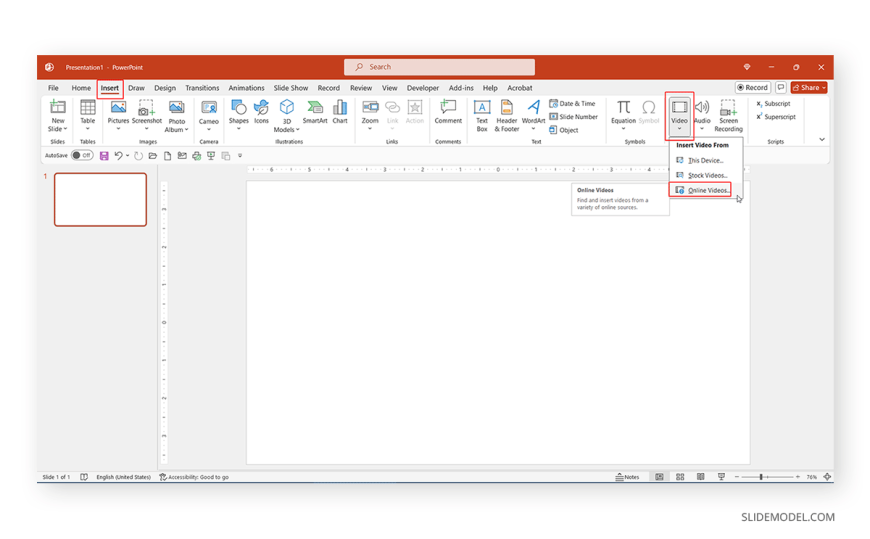Click the 3D Models icon
This screenshot has height=539, width=870.
[287, 107]
